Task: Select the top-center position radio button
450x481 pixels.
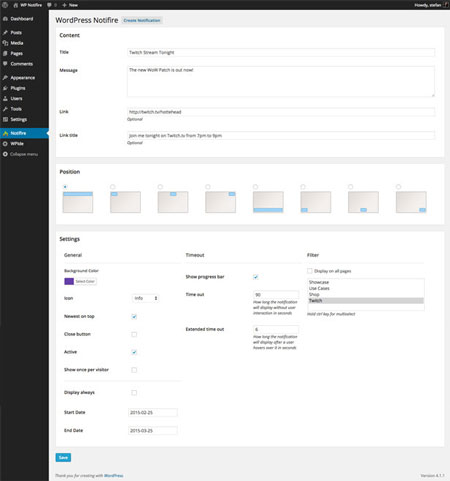Action: tap(160, 187)
